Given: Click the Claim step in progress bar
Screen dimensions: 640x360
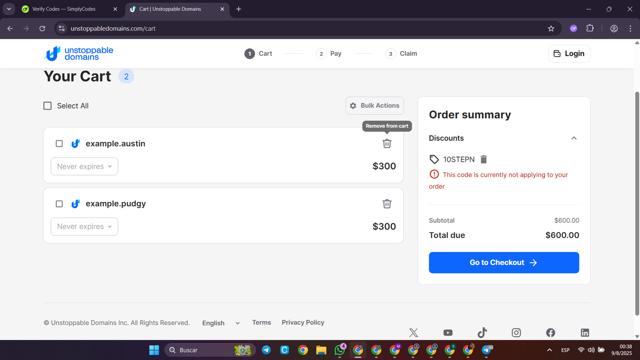Looking at the screenshot, I should tap(401, 53).
